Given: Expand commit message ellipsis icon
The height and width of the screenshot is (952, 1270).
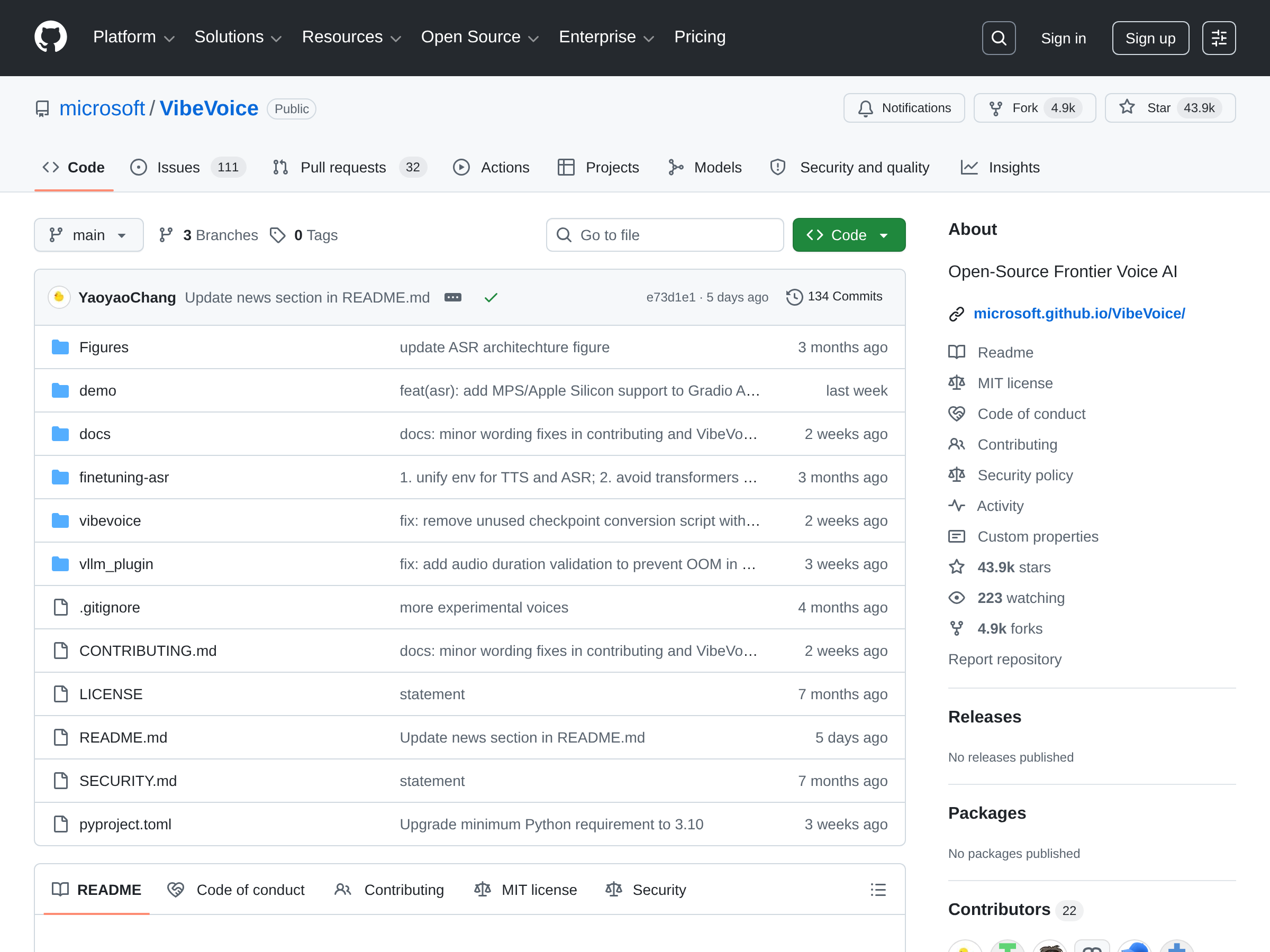Looking at the screenshot, I should [x=452, y=297].
